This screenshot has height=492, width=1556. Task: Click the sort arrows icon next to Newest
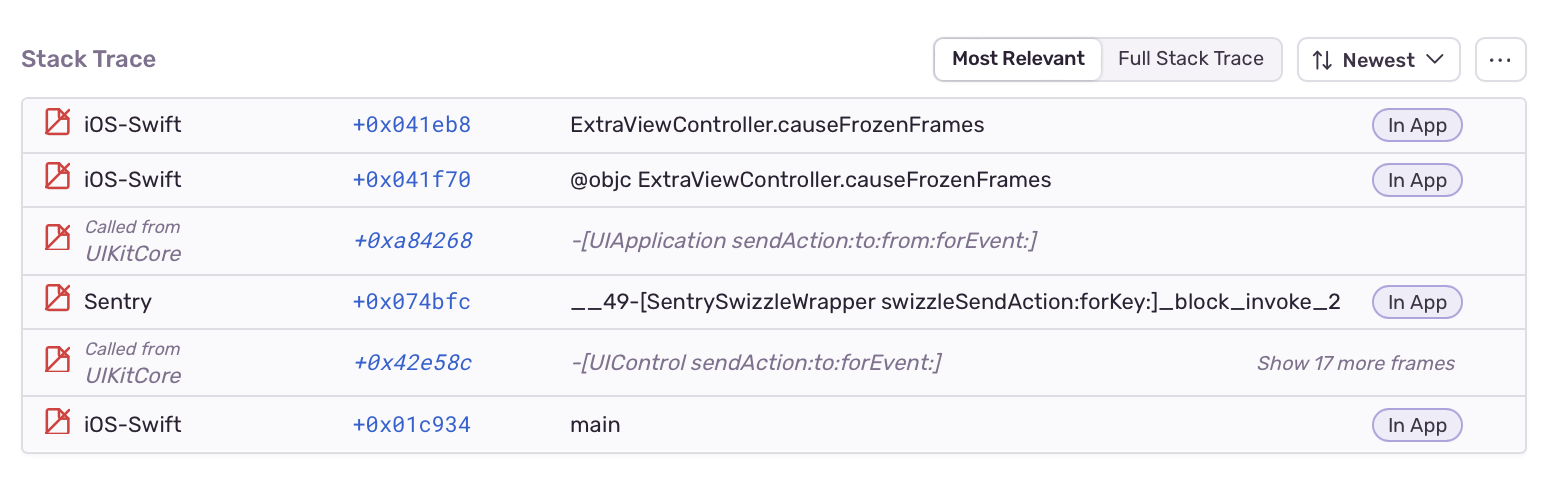coord(1322,60)
